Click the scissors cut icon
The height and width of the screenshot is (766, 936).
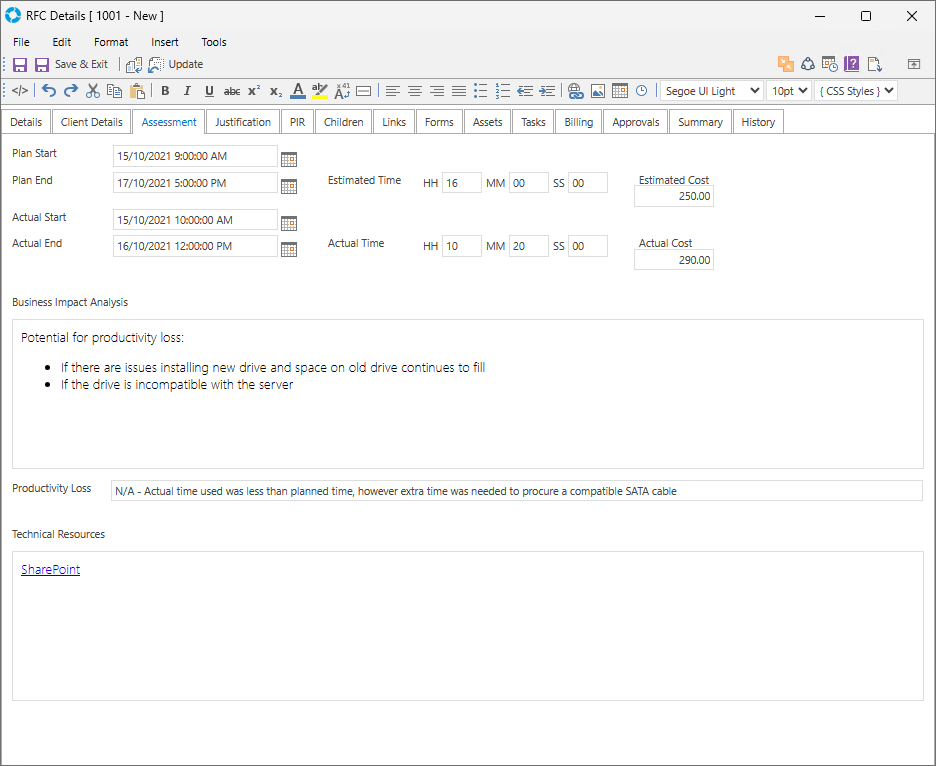tap(93, 91)
